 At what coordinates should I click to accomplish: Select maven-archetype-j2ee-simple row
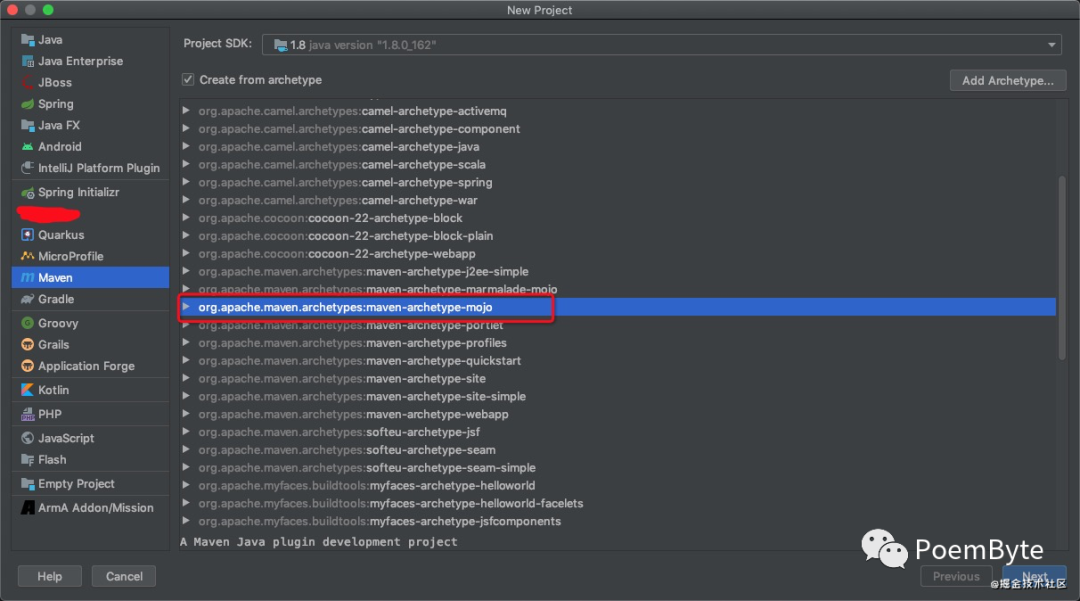tap(618, 271)
